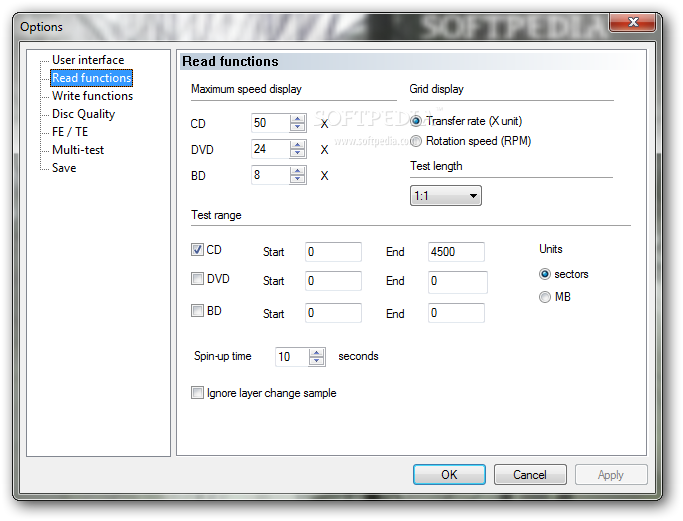Select Disc Quality in the sidebar
683x521 pixels.
click(x=83, y=114)
